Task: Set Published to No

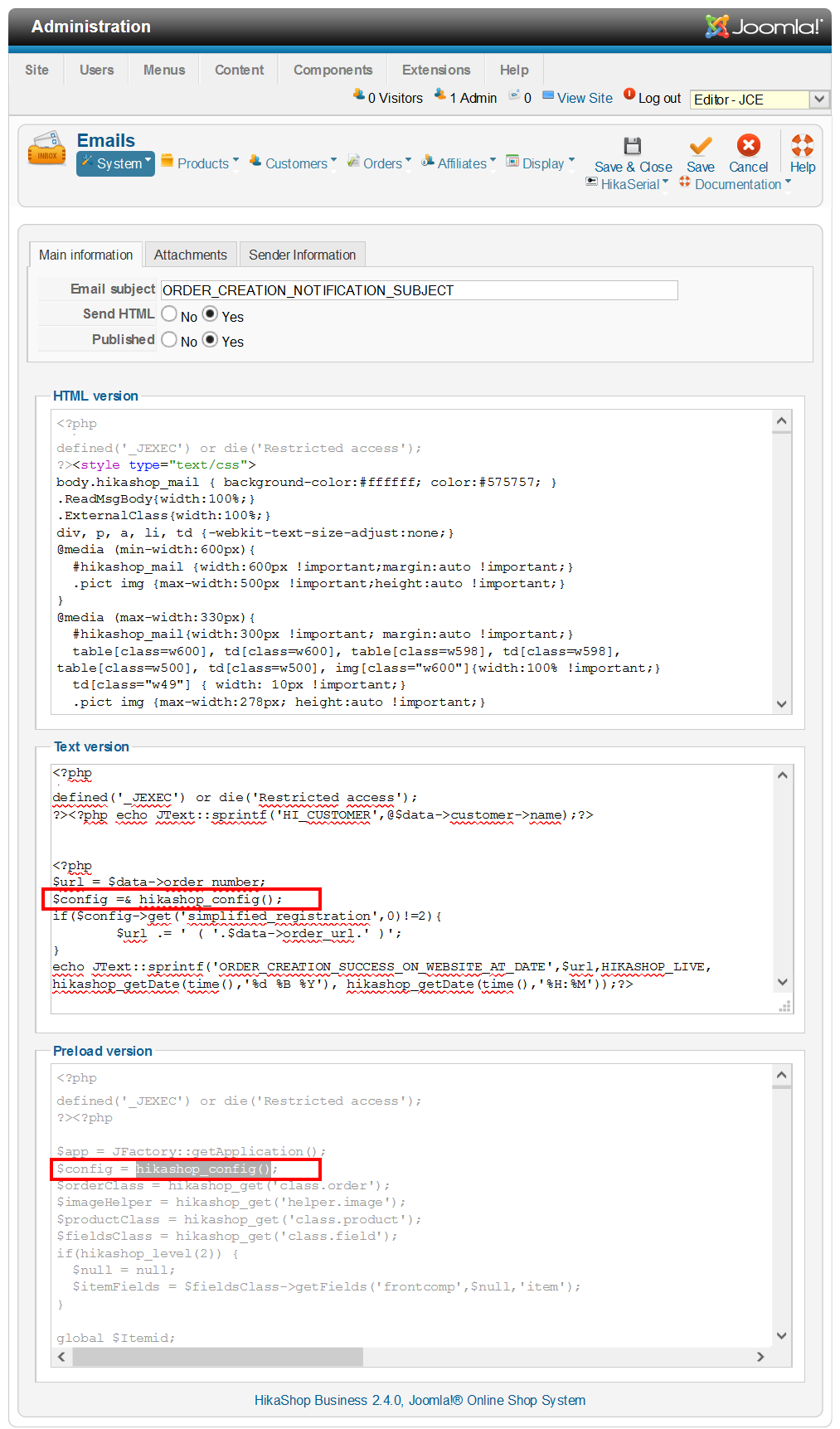Action: [x=169, y=340]
